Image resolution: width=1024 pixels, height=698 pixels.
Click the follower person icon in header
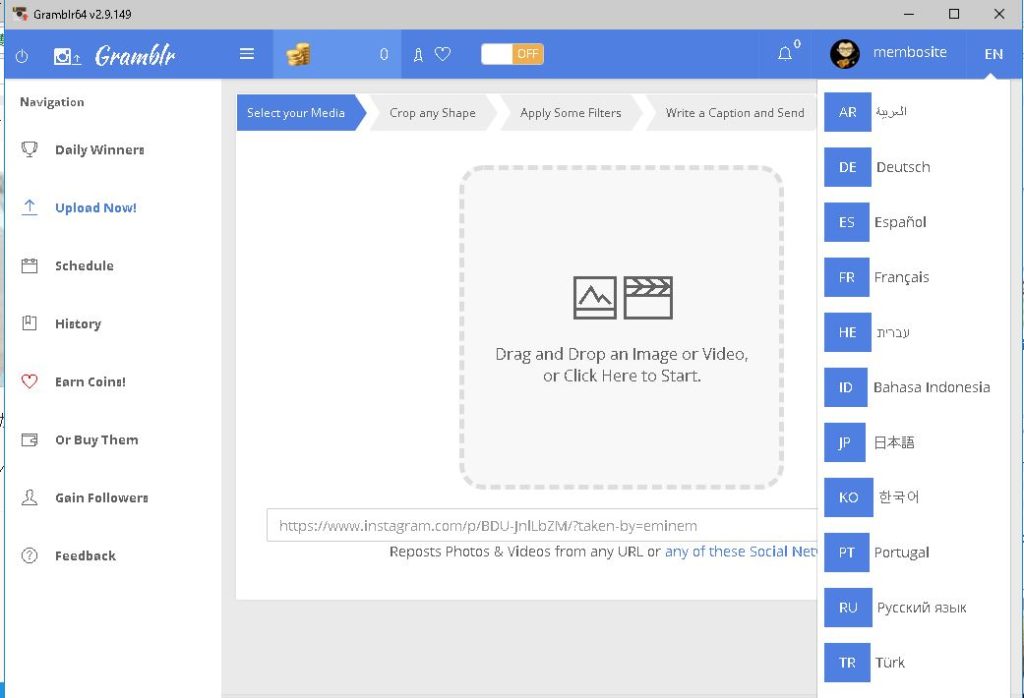(x=418, y=55)
